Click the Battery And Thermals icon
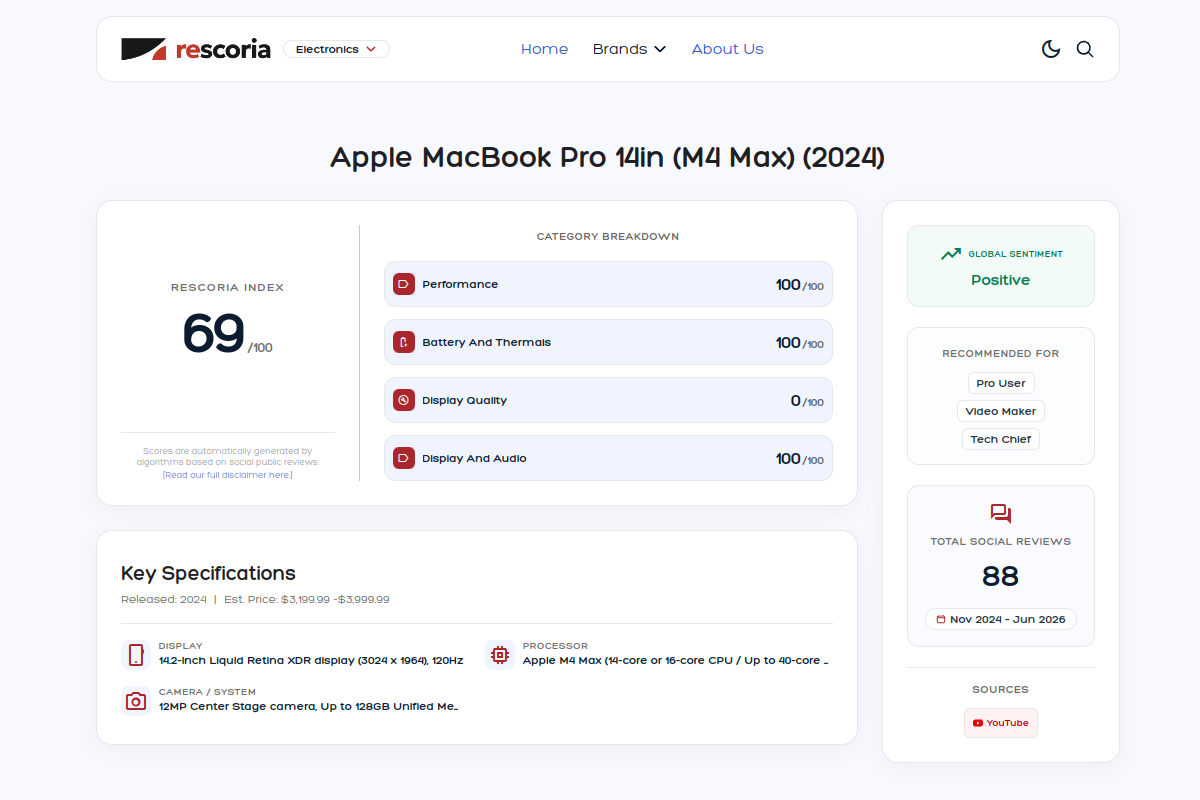Viewport: 1200px width, 800px height. pos(404,342)
